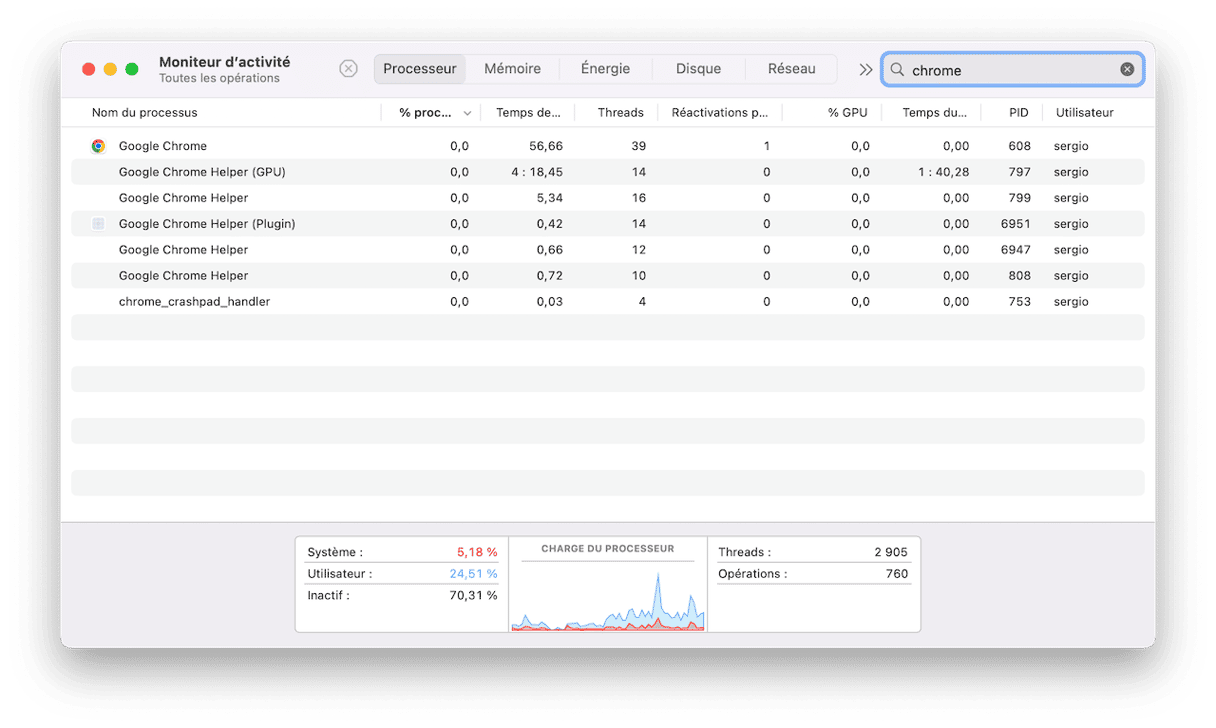
Task: Sort by Temps de processeur column
Action: pos(528,113)
